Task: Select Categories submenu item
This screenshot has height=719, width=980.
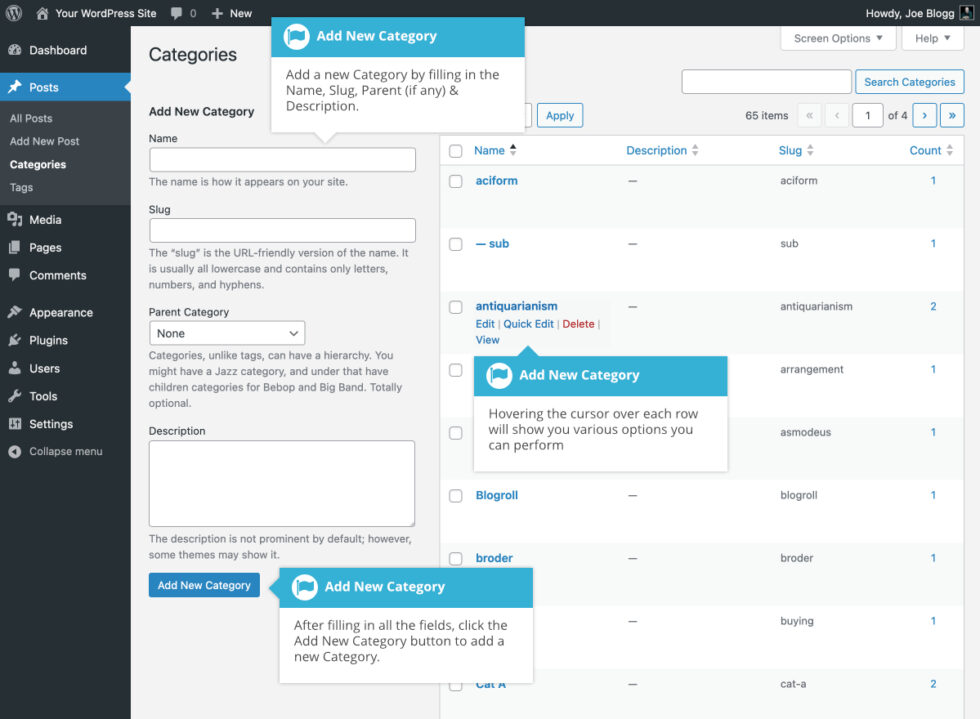Action: point(38,164)
